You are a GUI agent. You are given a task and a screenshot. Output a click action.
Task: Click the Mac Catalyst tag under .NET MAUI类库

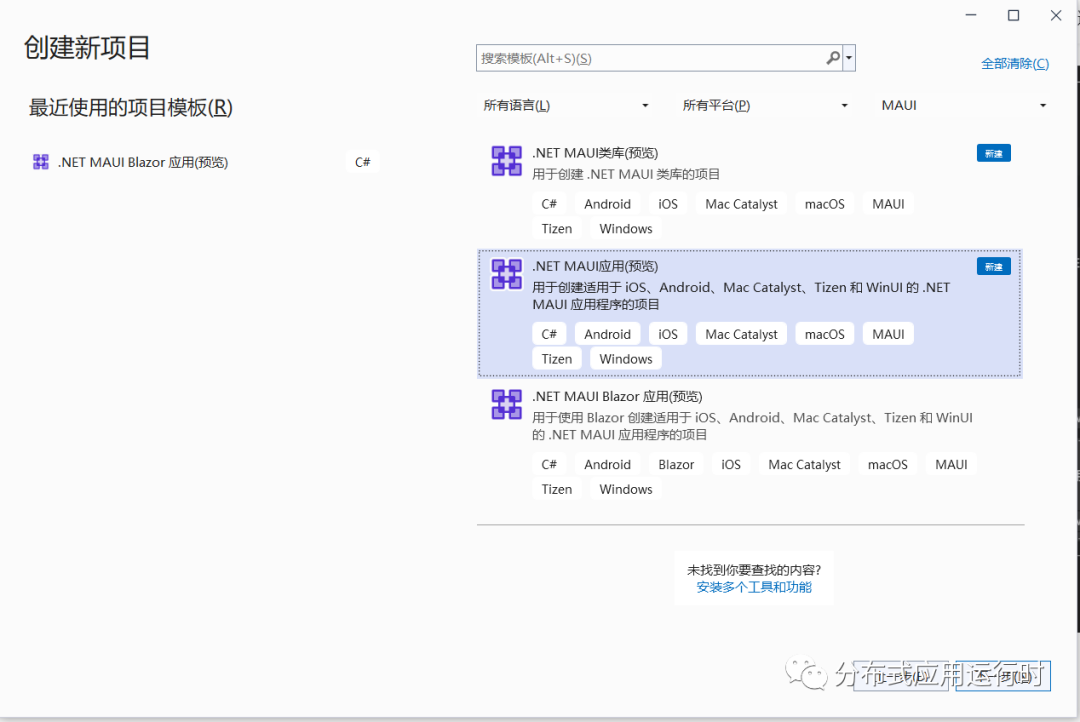click(741, 204)
